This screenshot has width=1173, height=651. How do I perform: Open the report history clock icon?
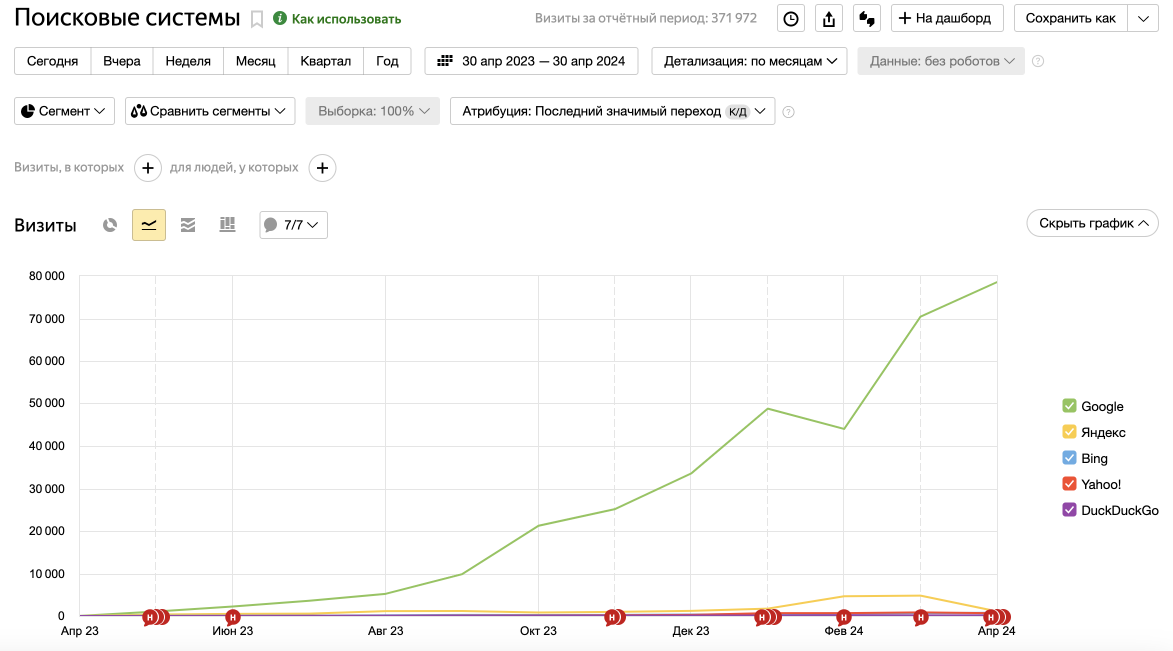(x=791, y=19)
